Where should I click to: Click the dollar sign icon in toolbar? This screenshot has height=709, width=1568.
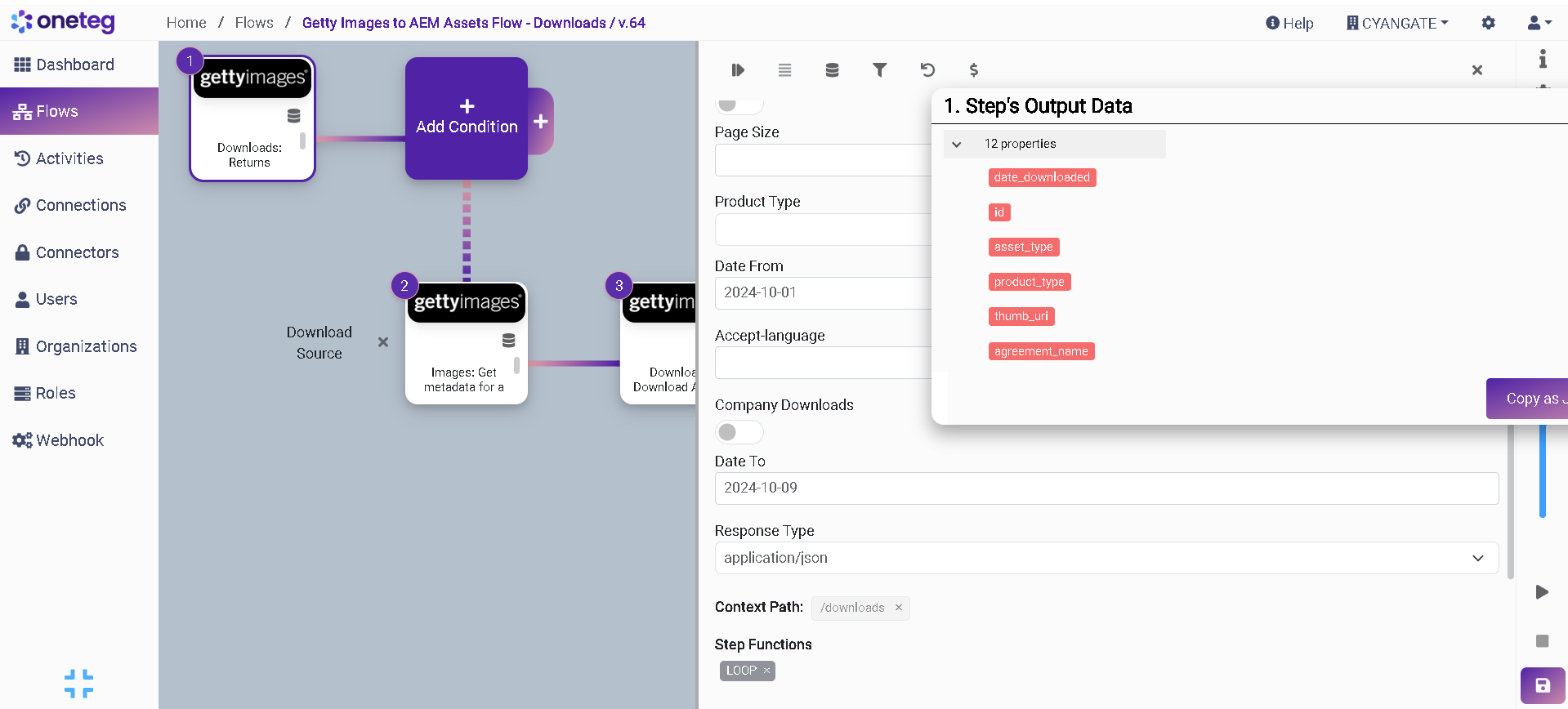tap(973, 70)
